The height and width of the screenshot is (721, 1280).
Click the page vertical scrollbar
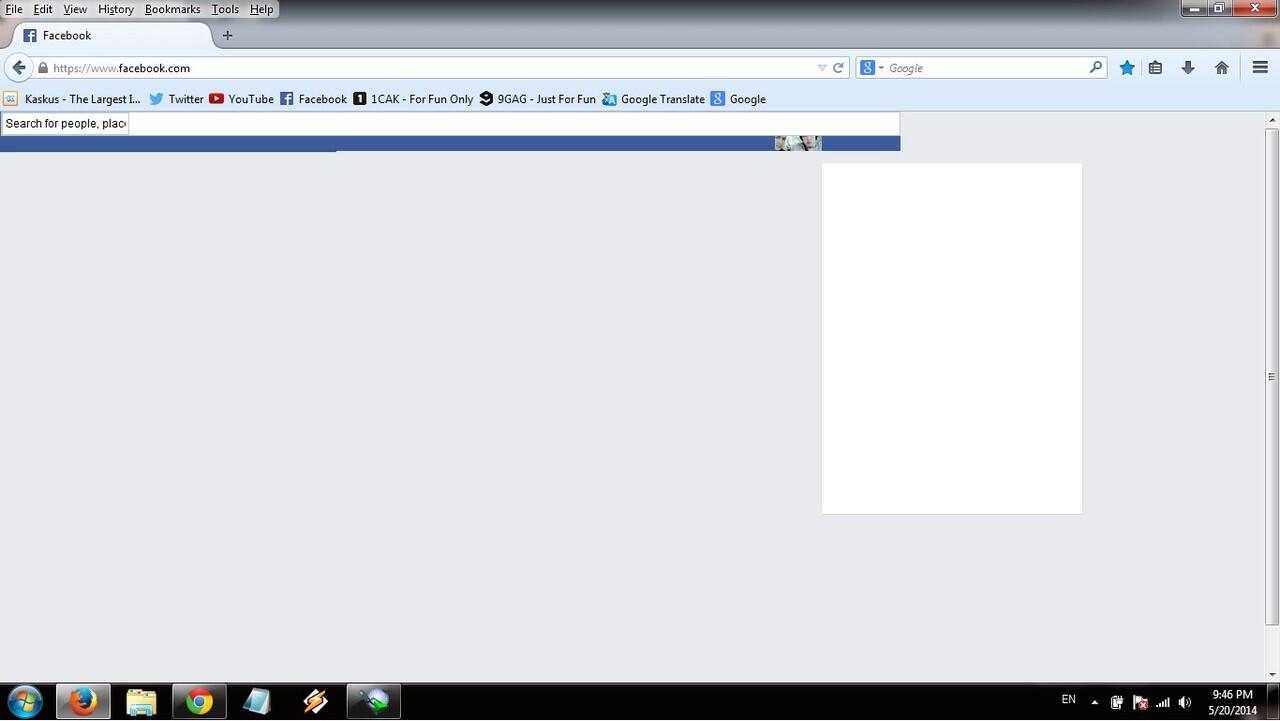click(1272, 376)
